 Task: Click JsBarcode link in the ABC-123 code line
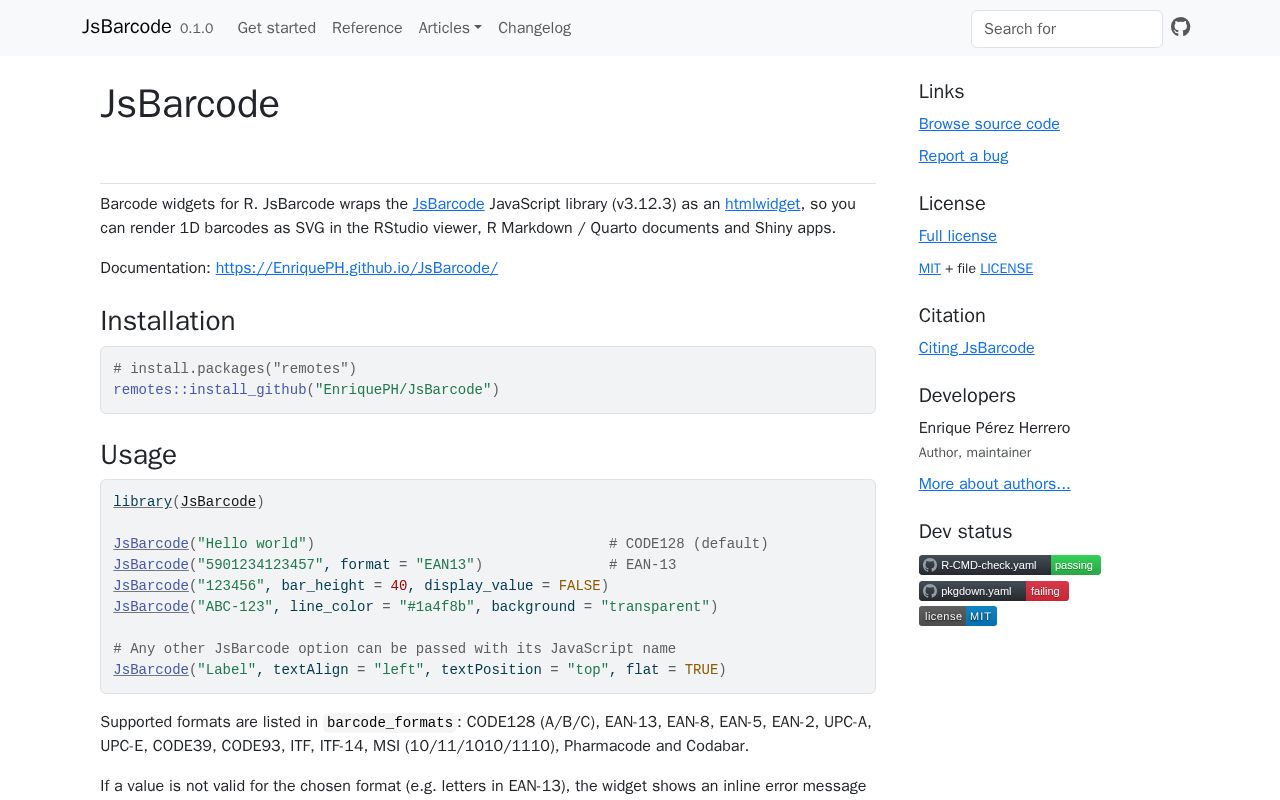151,607
